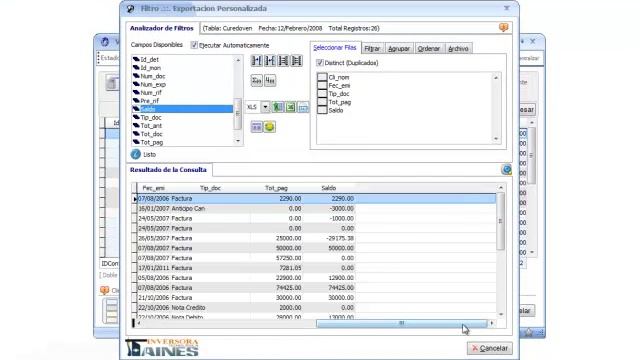Select Tot_doc in available fields
This screenshot has width=640, height=360.
151,134
